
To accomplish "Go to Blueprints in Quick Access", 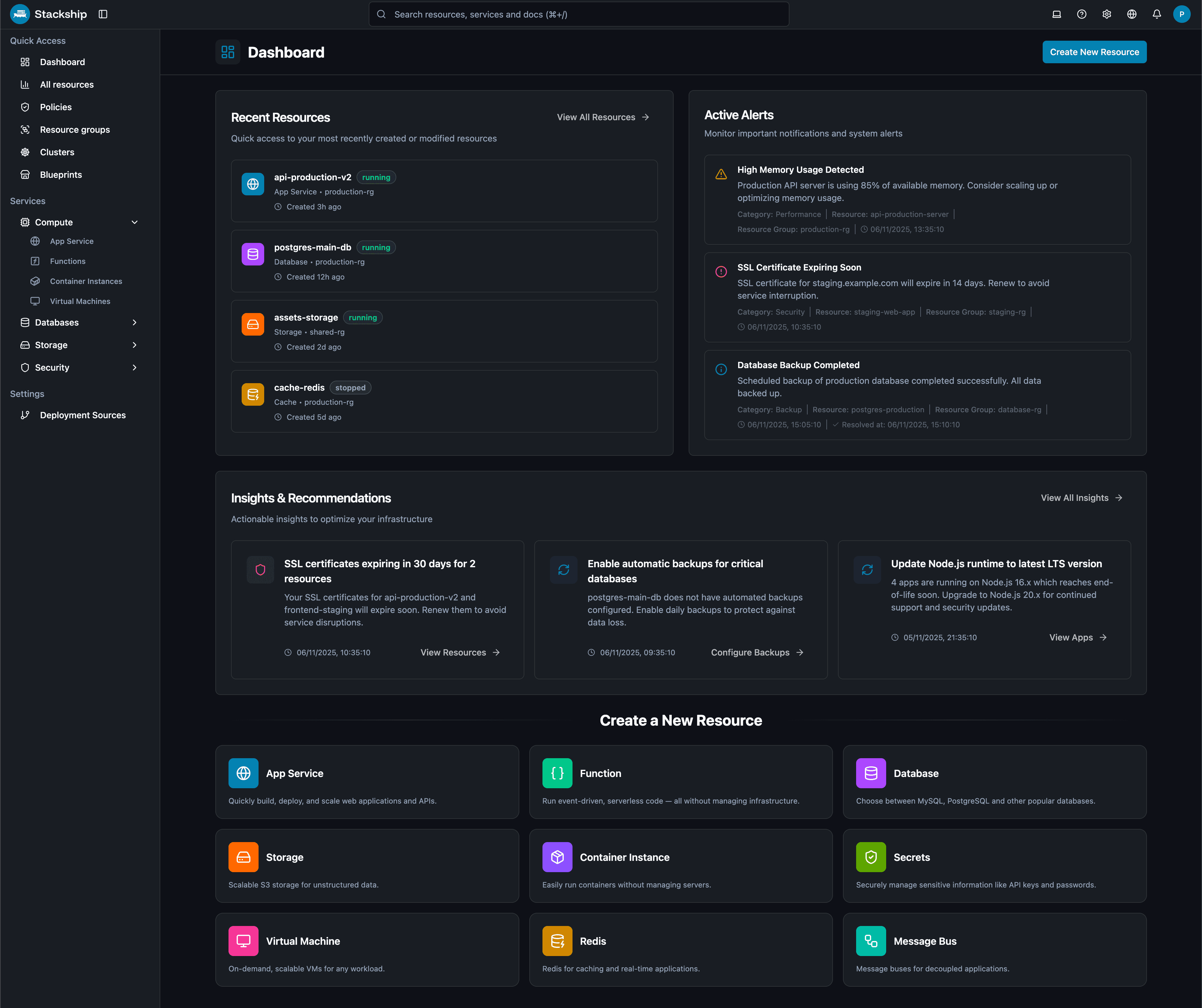I will (61, 175).
